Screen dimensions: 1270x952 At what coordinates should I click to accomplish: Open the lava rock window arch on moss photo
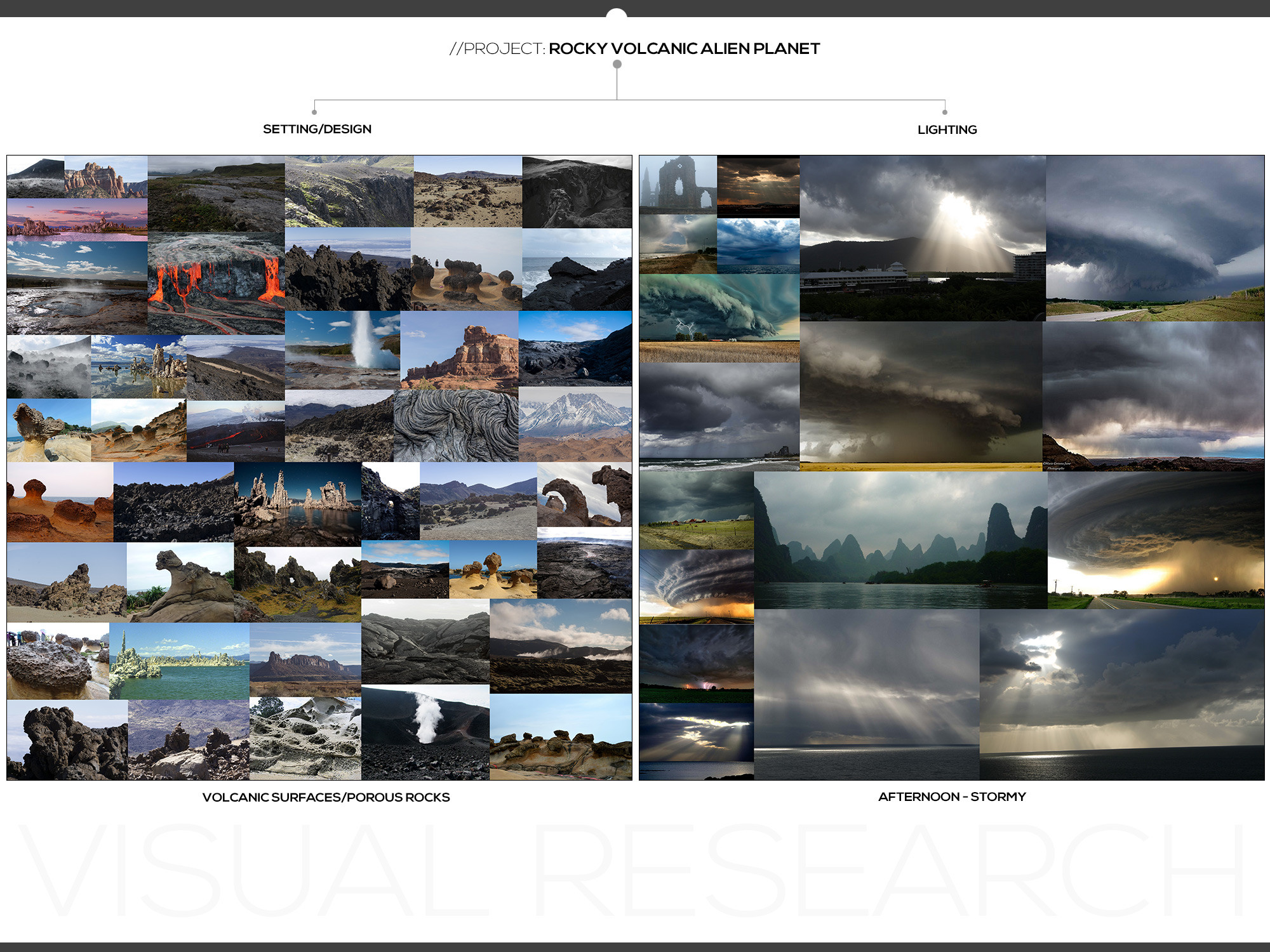298,585
